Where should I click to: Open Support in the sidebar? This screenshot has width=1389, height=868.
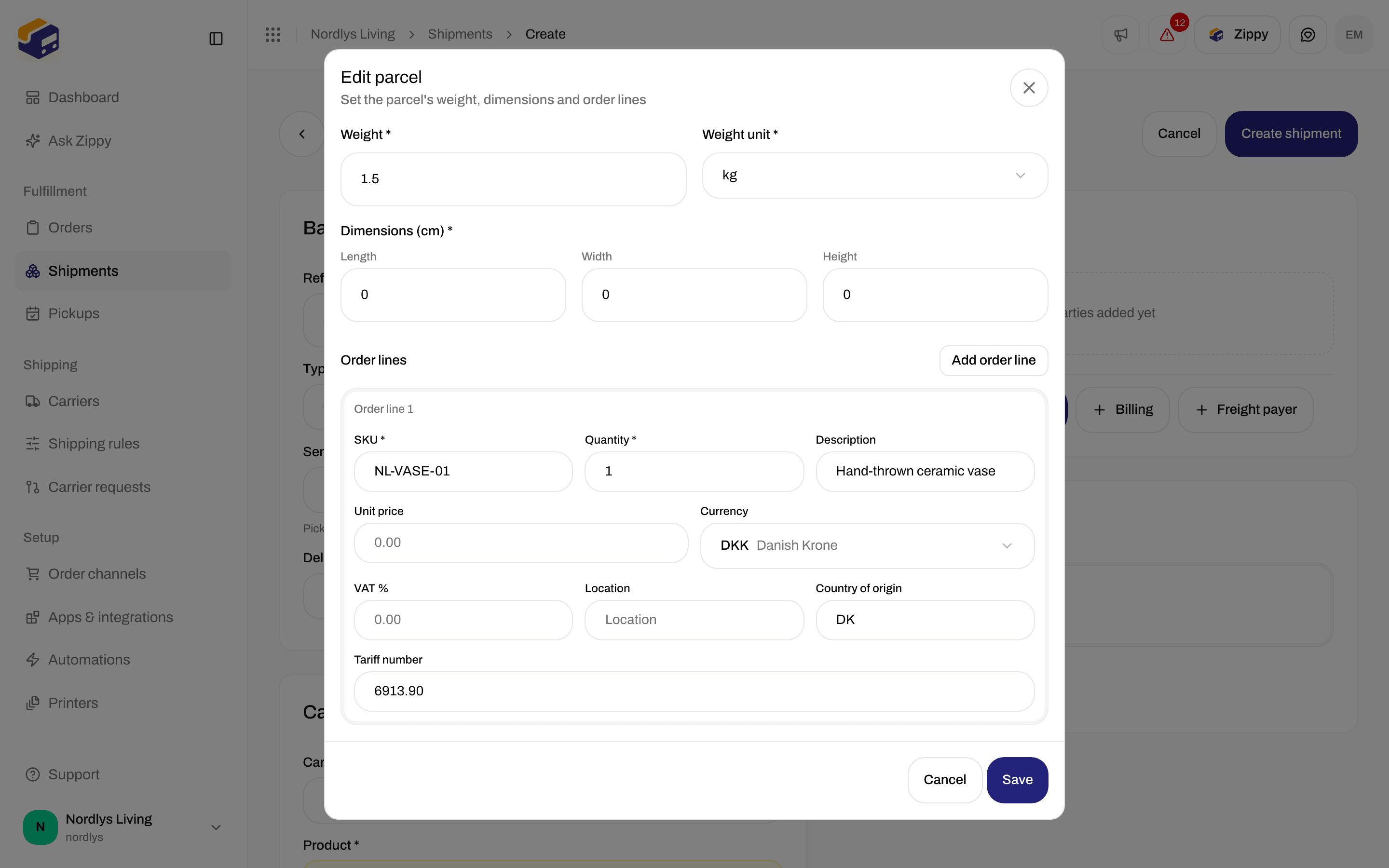pyautogui.click(x=123, y=774)
